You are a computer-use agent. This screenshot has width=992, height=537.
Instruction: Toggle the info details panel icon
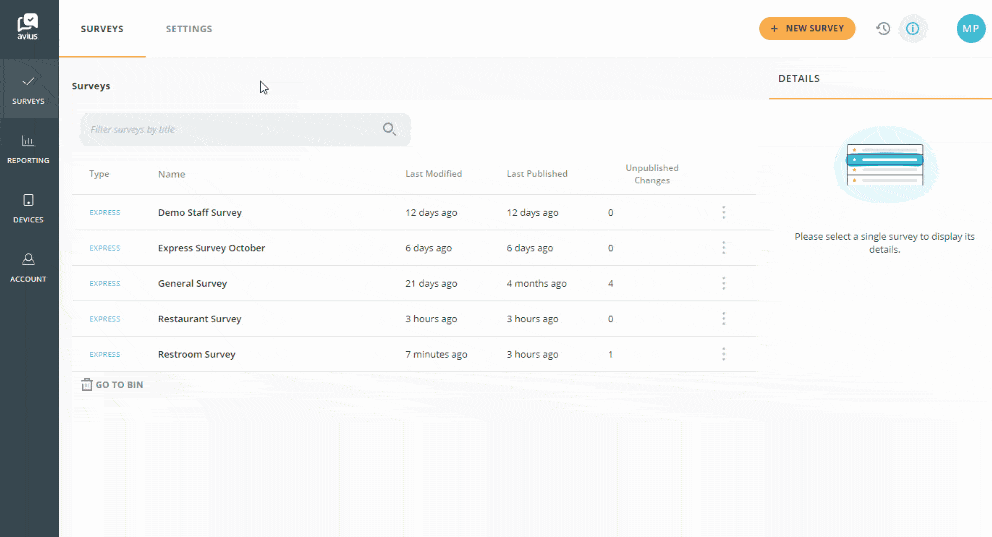click(912, 29)
